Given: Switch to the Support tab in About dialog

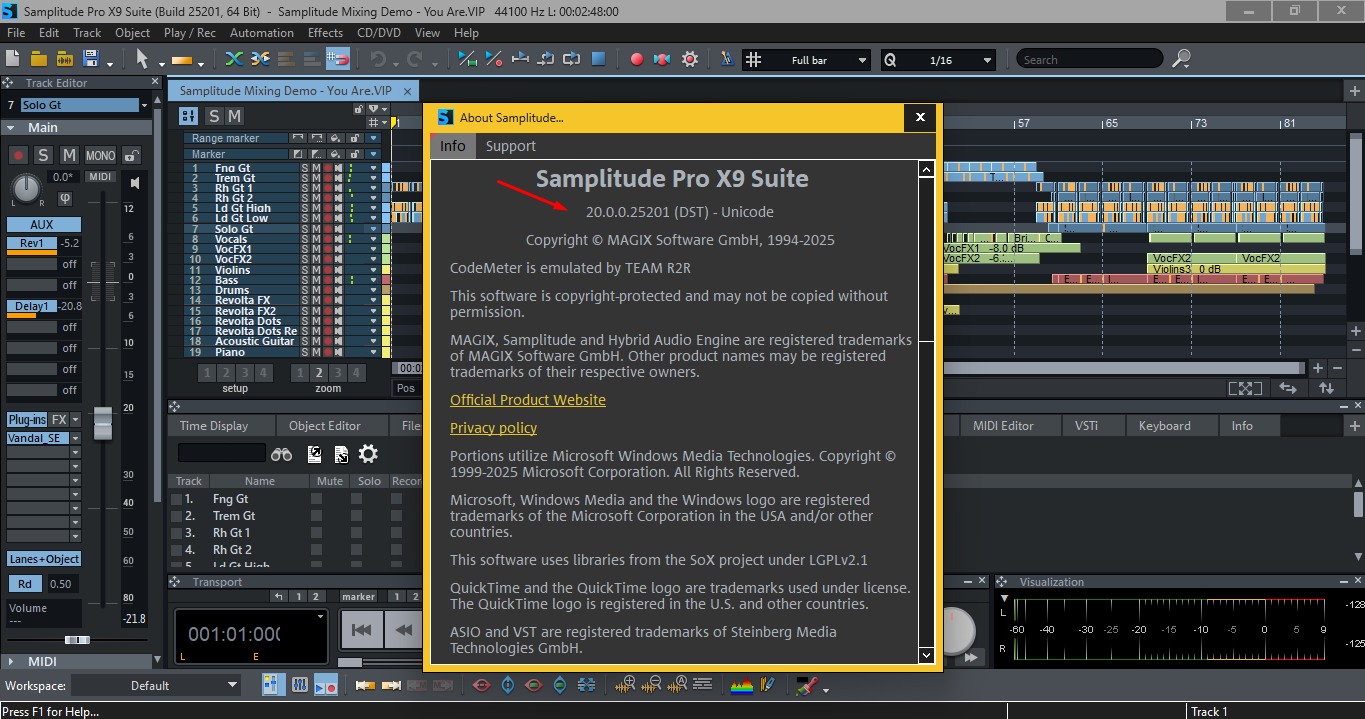Looking at the screenshot, I should click(x=511, y=146).
